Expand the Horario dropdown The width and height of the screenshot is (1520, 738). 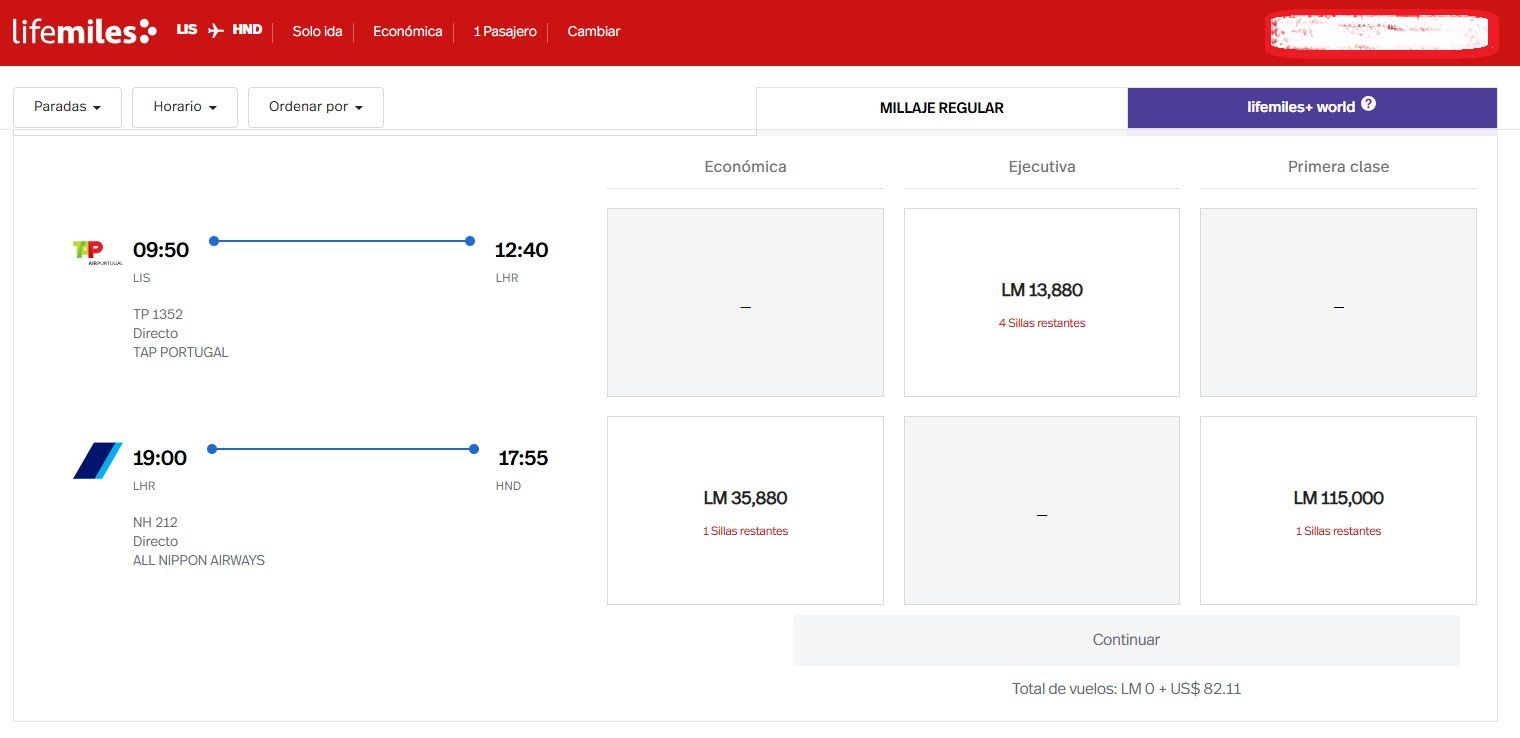[185, 107]
